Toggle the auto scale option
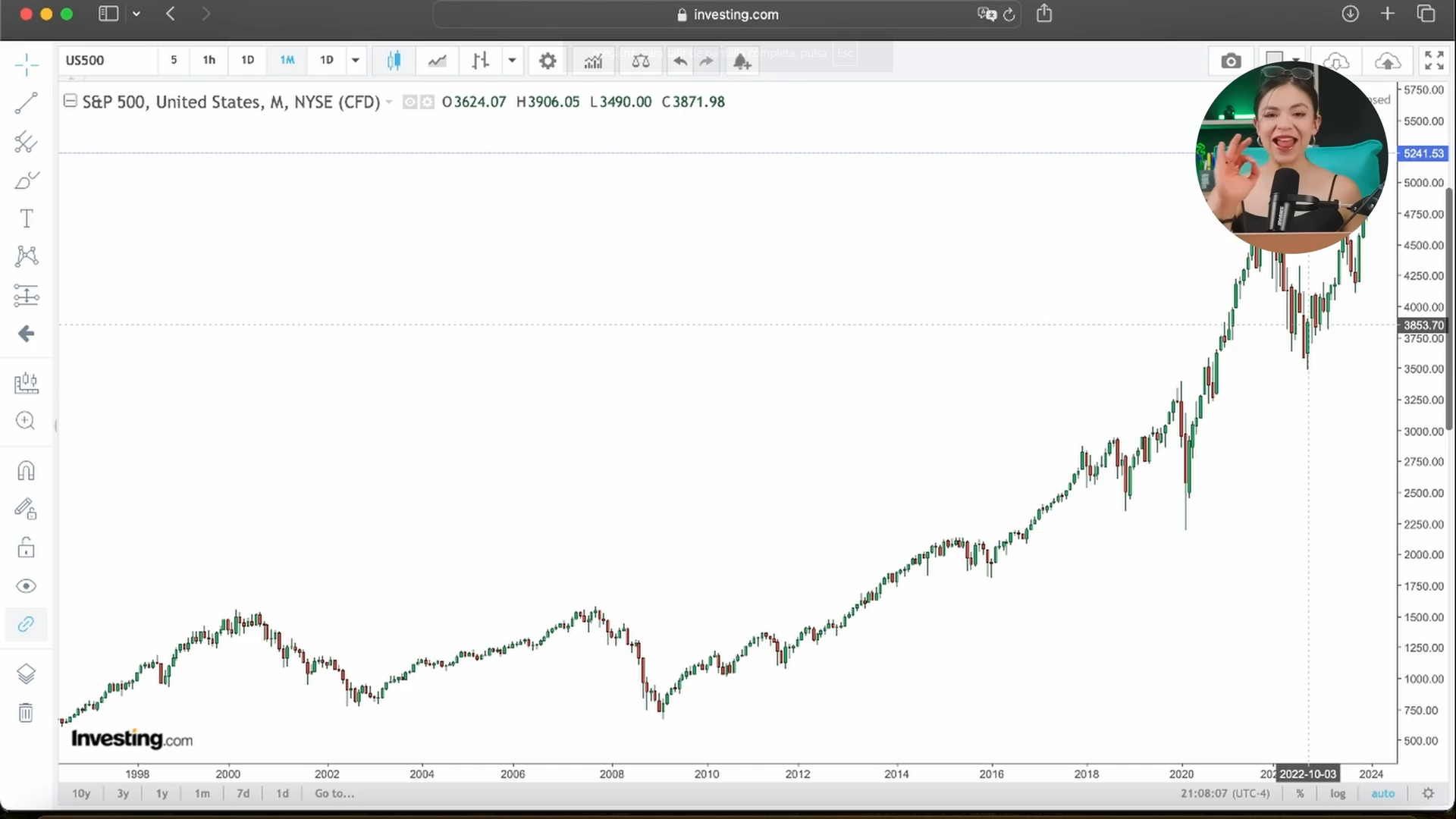Screen dimensions: 1456x819 tap(1382, 793)
